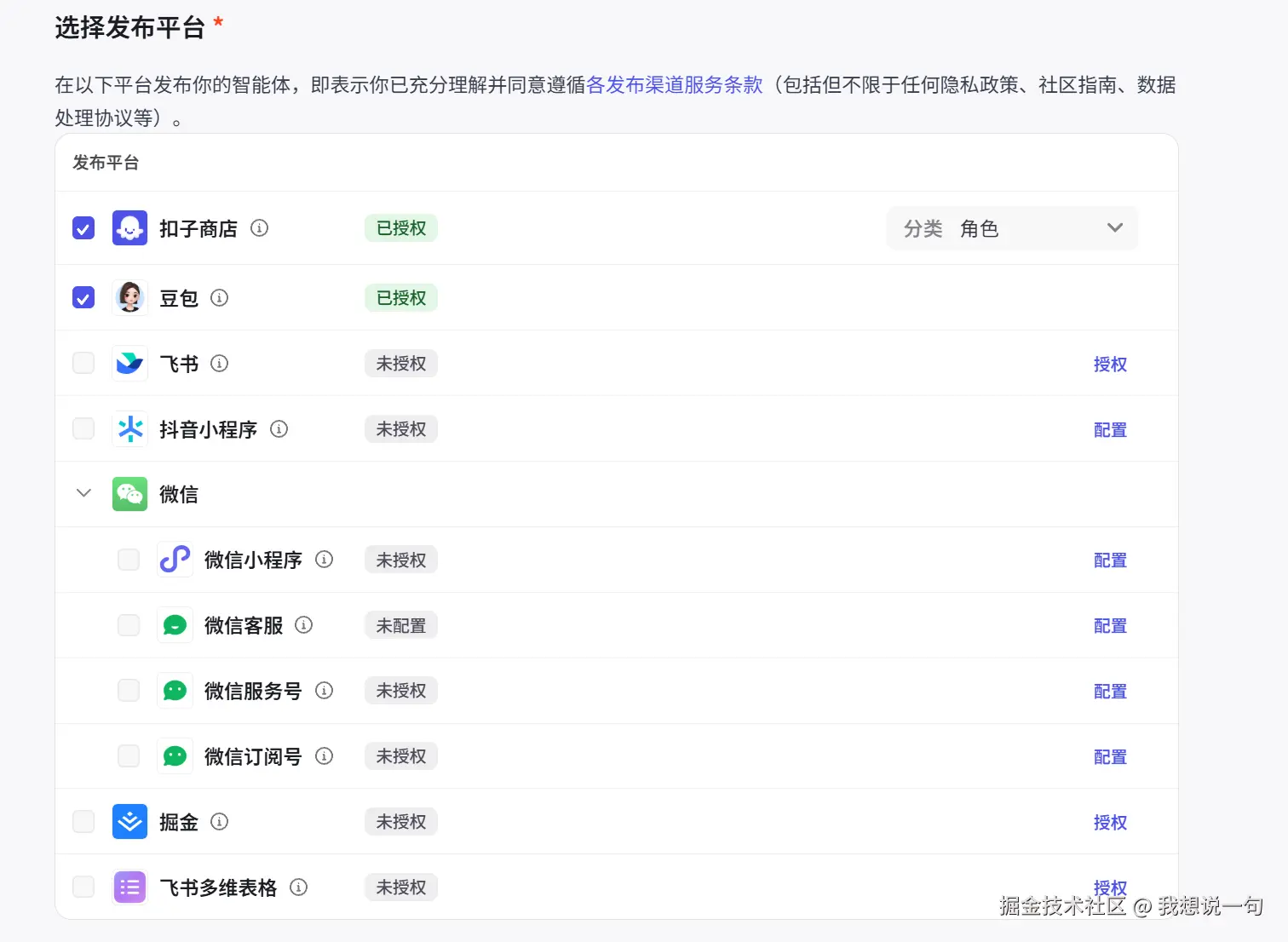This screenshot has width=1288, height=942.
Task: Collapse the 微信 group chevron
Action: pyautogui.click(x=83, y=493)
